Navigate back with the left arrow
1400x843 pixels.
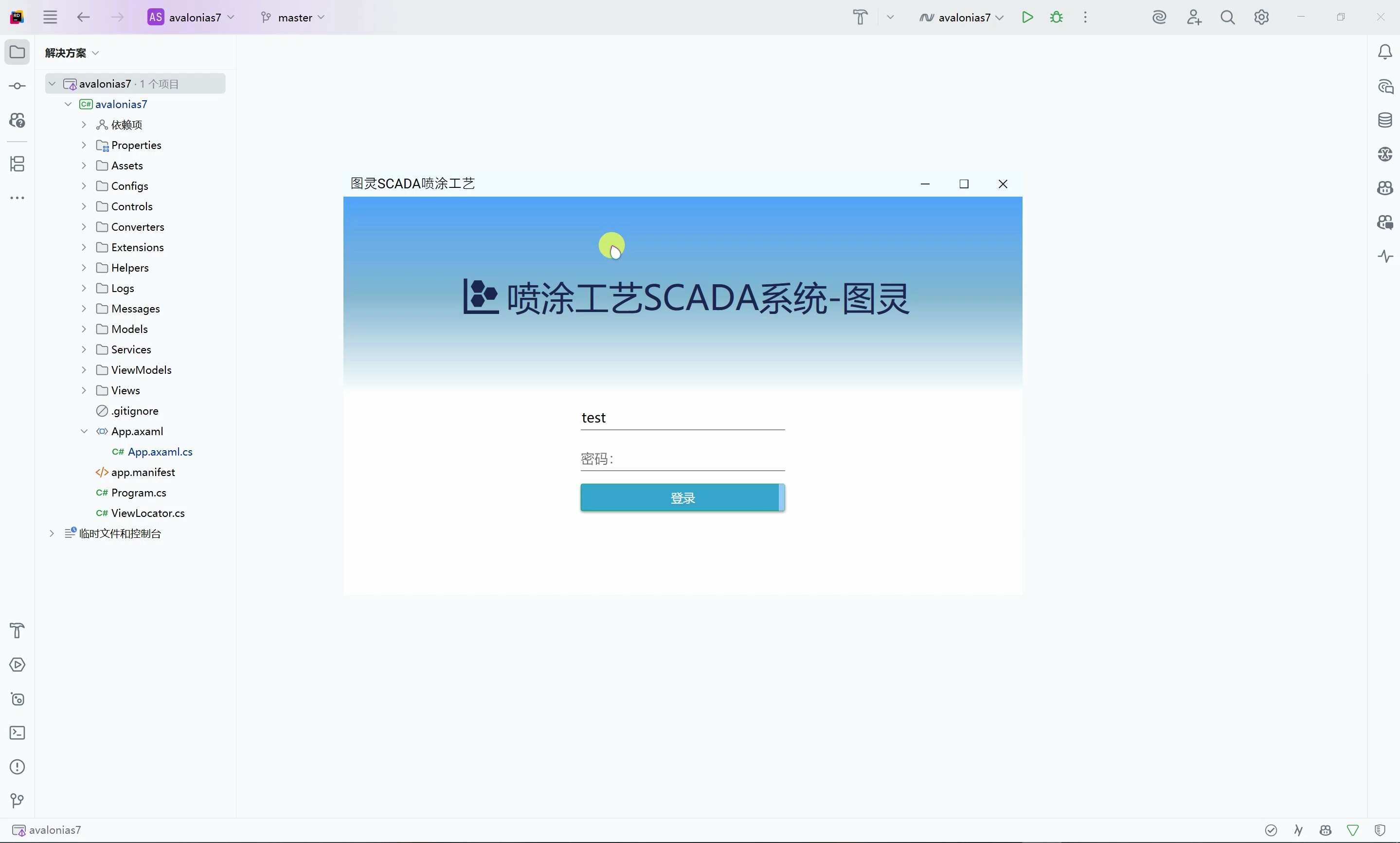(84, 17)
